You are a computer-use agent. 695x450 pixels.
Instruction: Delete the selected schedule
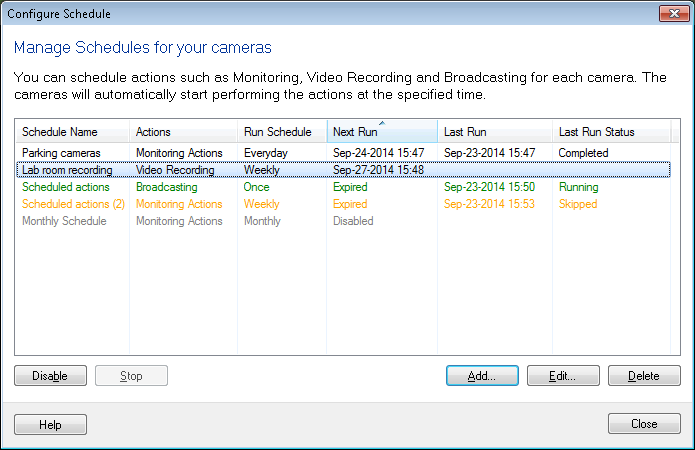click(644, 376)
